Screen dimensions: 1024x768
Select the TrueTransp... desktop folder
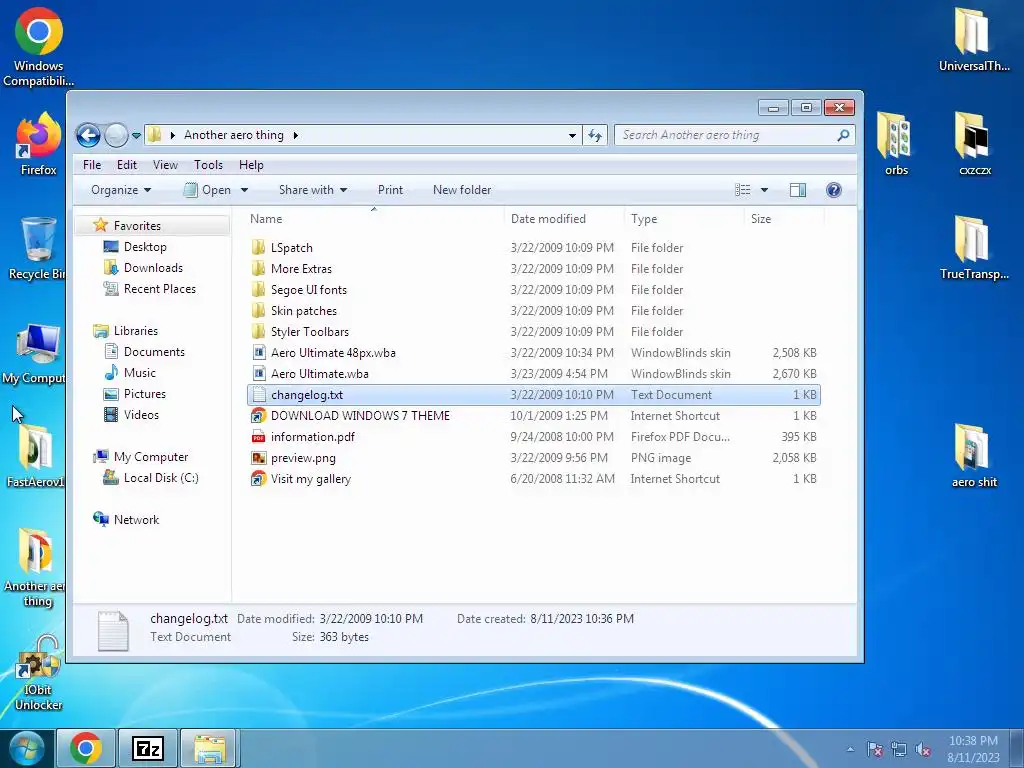[974, 248]
